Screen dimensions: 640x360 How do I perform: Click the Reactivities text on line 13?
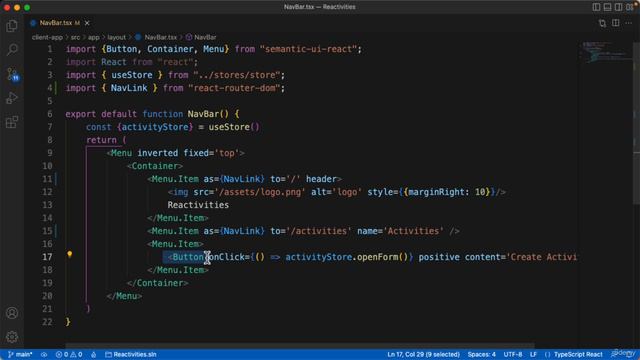point(198,205)
